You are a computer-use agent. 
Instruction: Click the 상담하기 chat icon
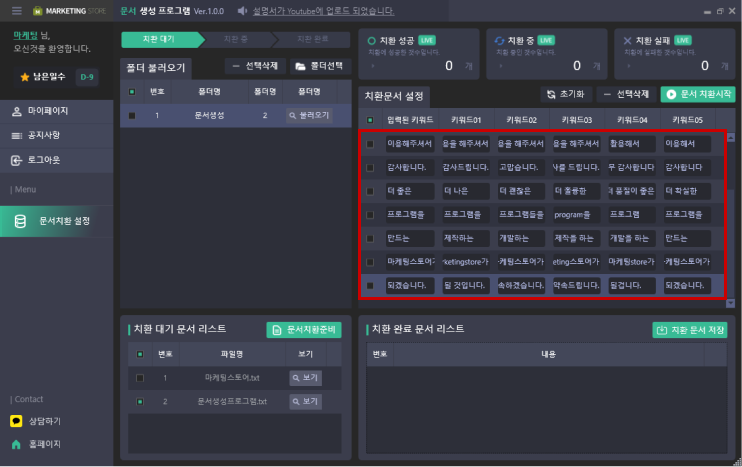16,421
